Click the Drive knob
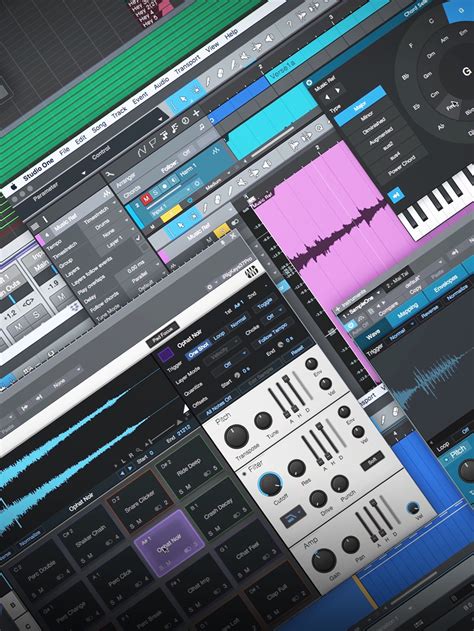 318,499
